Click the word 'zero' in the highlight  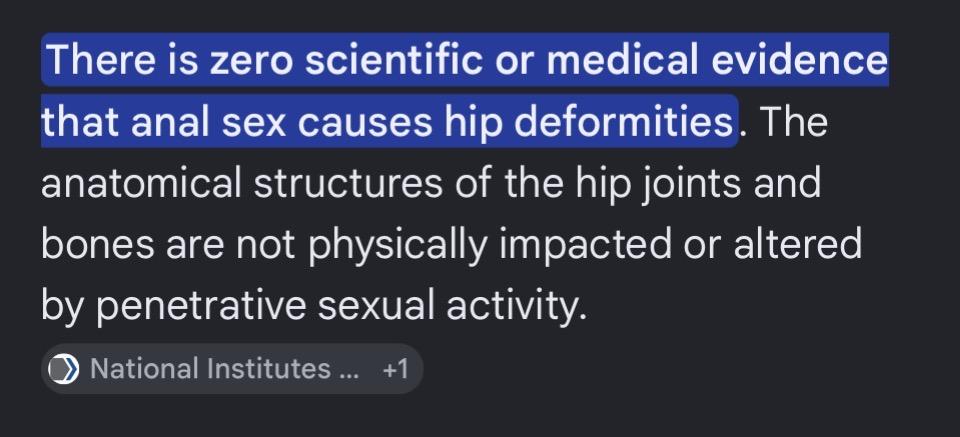click(251, 61)
